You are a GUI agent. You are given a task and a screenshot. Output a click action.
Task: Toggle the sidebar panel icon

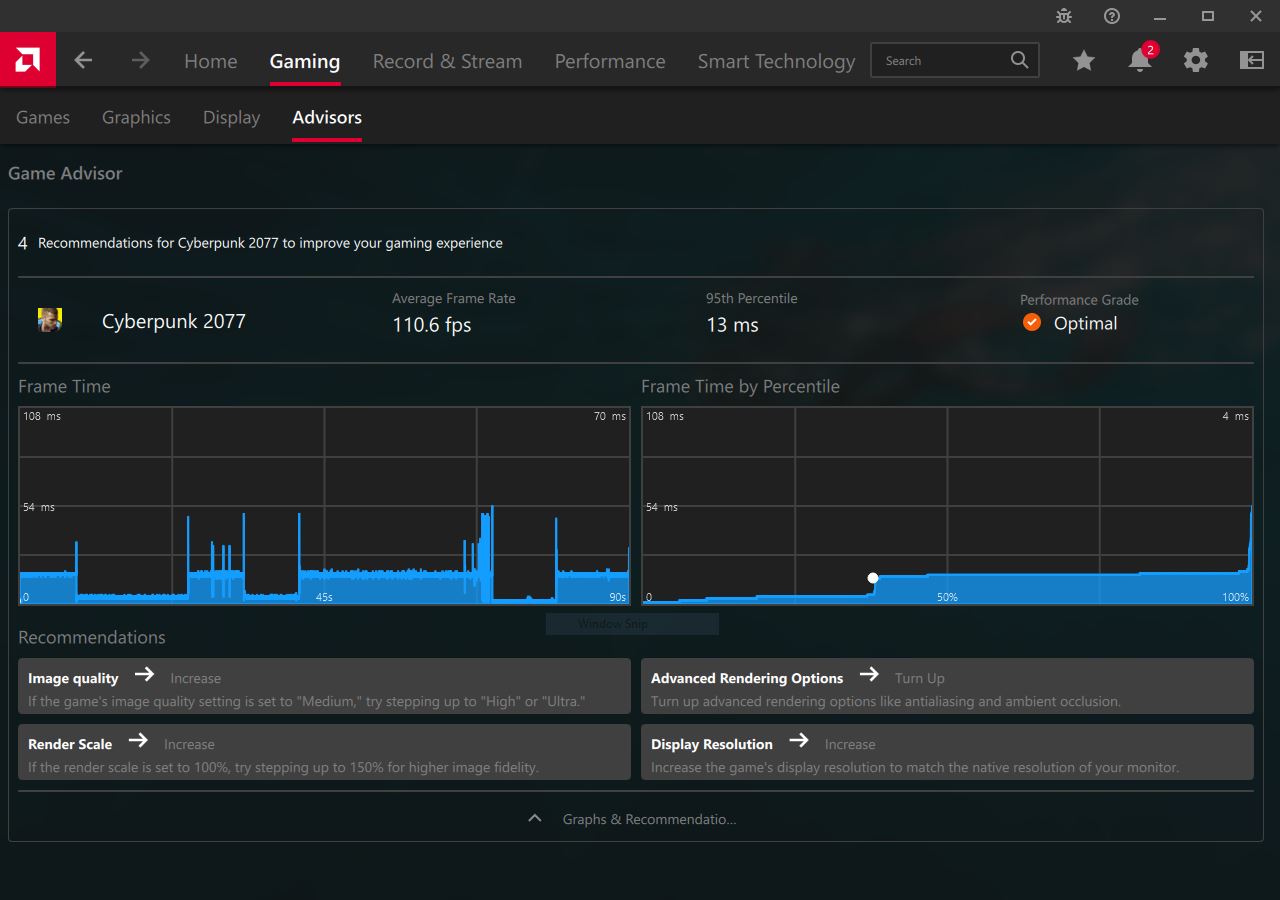1252,60
